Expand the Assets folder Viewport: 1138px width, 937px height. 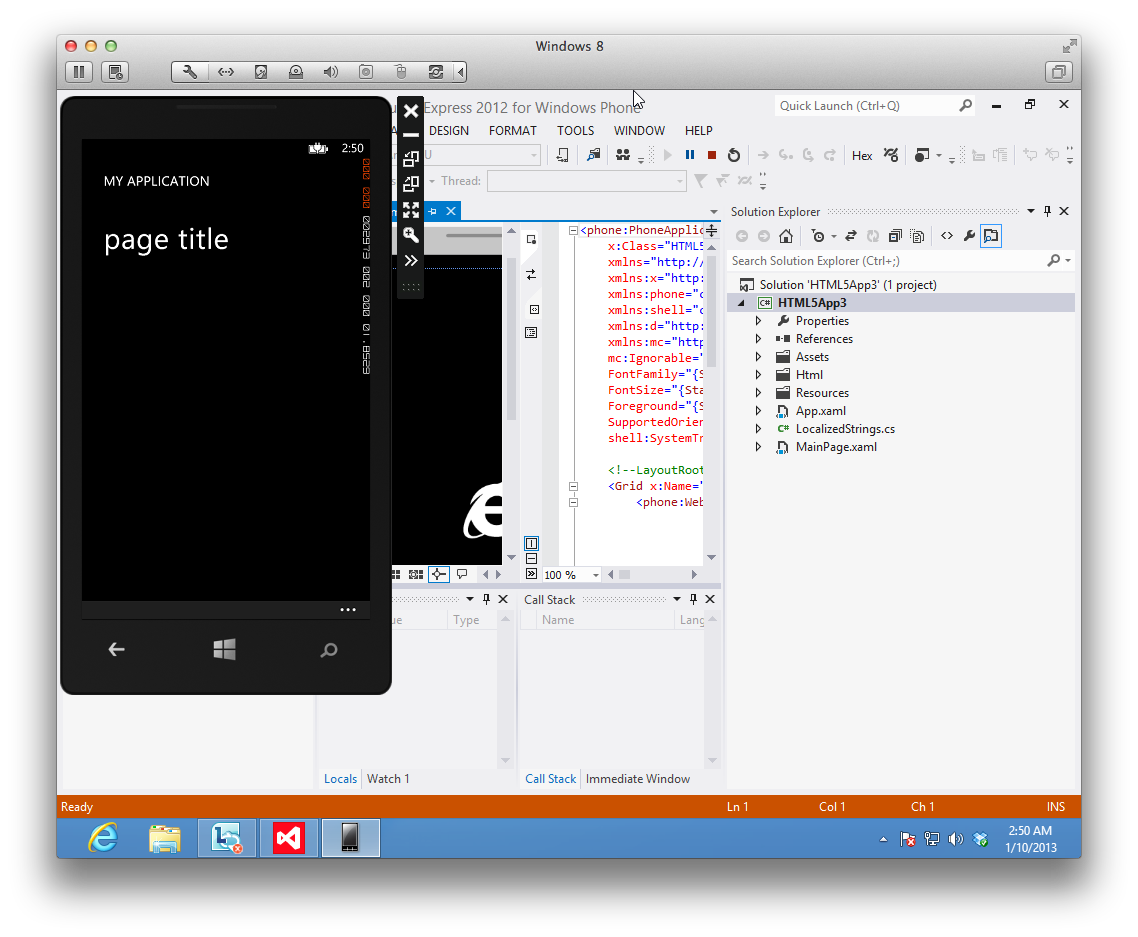758,357
